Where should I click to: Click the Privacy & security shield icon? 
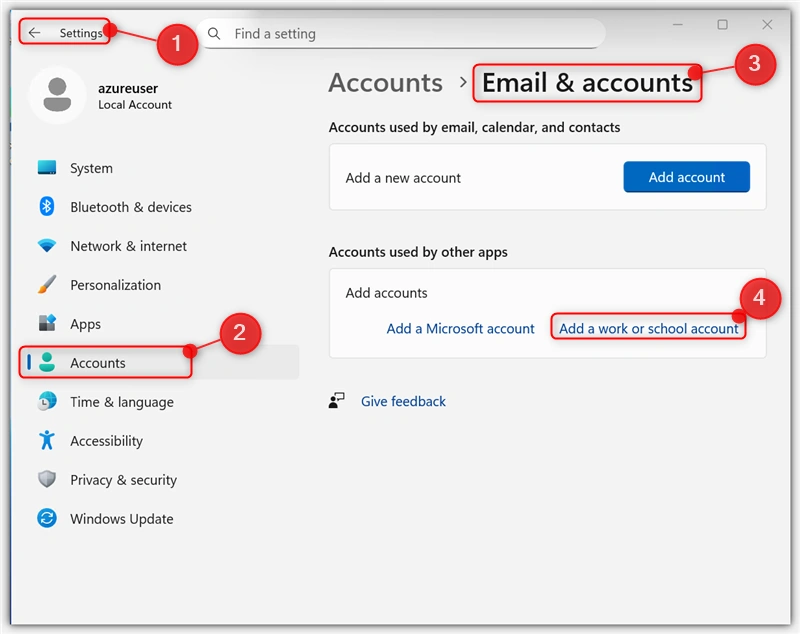[47, 479]
